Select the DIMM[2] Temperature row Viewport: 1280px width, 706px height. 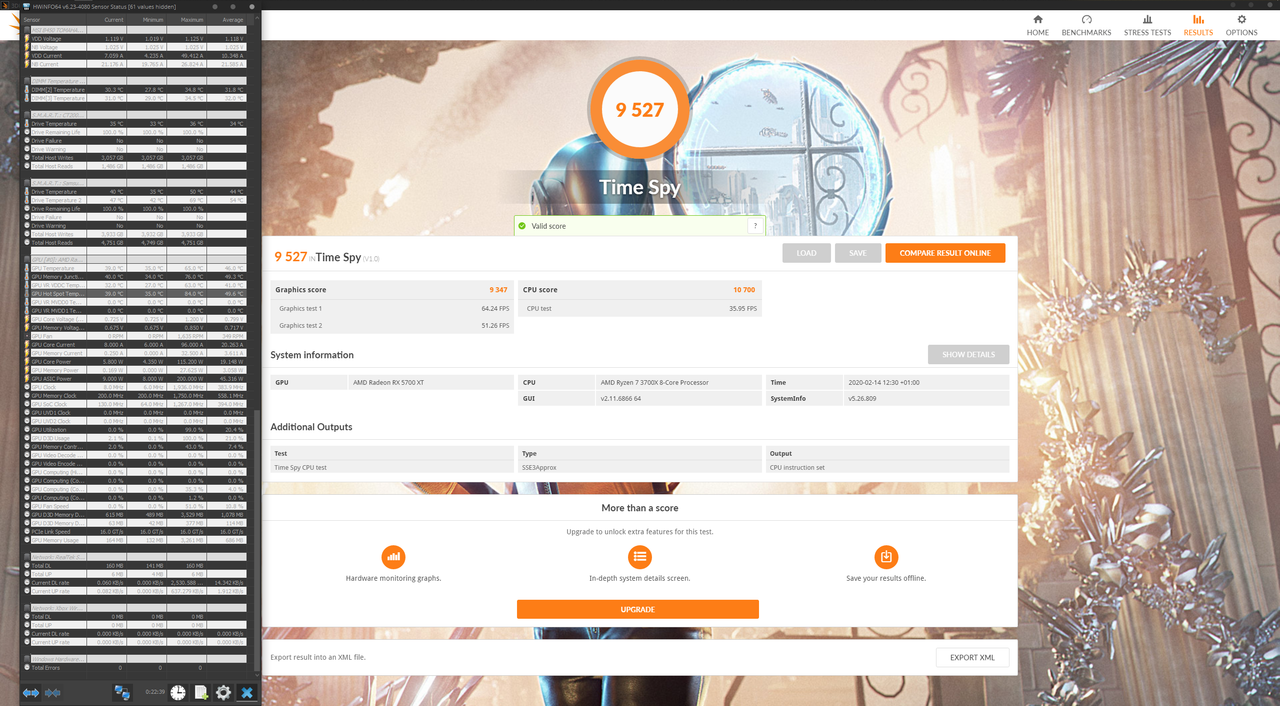pos(135,89)
